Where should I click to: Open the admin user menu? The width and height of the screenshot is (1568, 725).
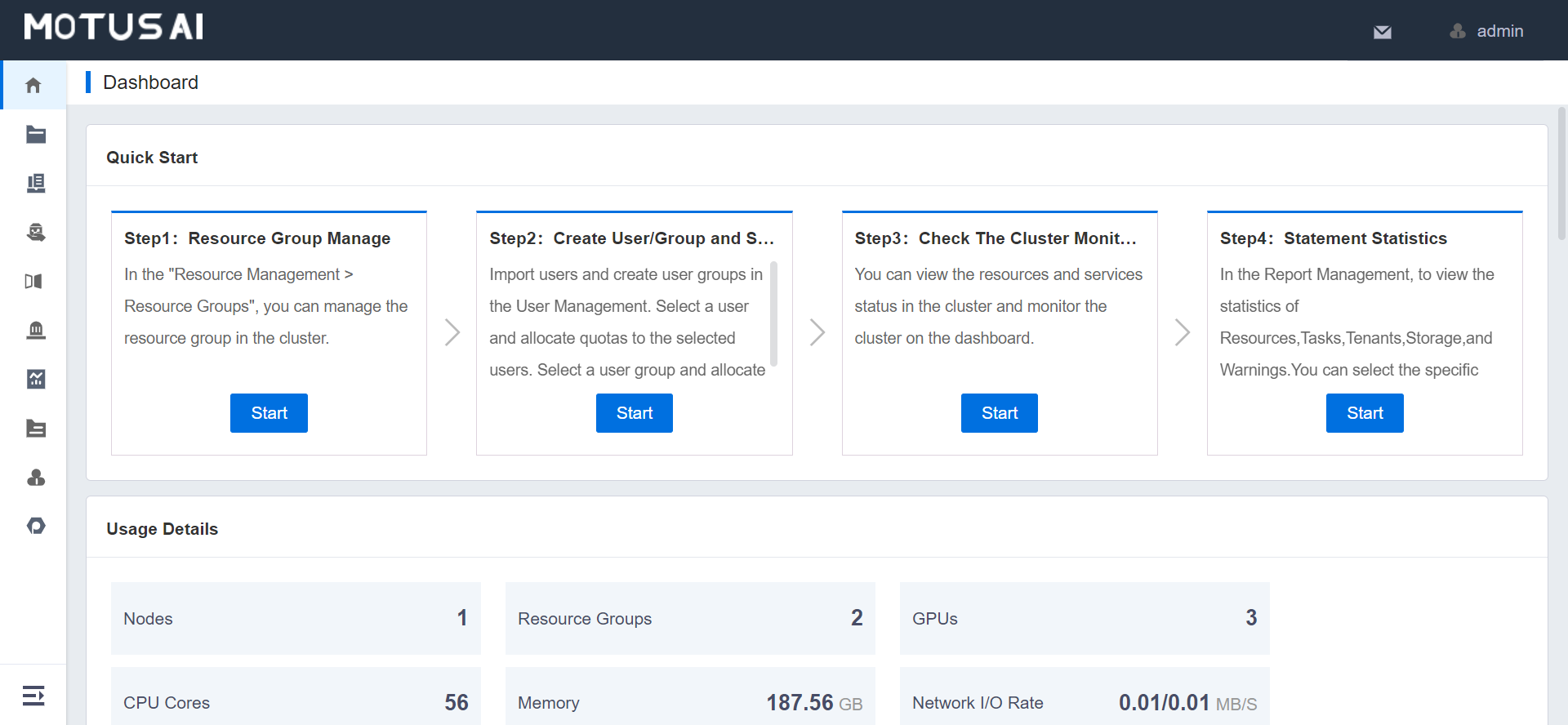(1486, 31)
